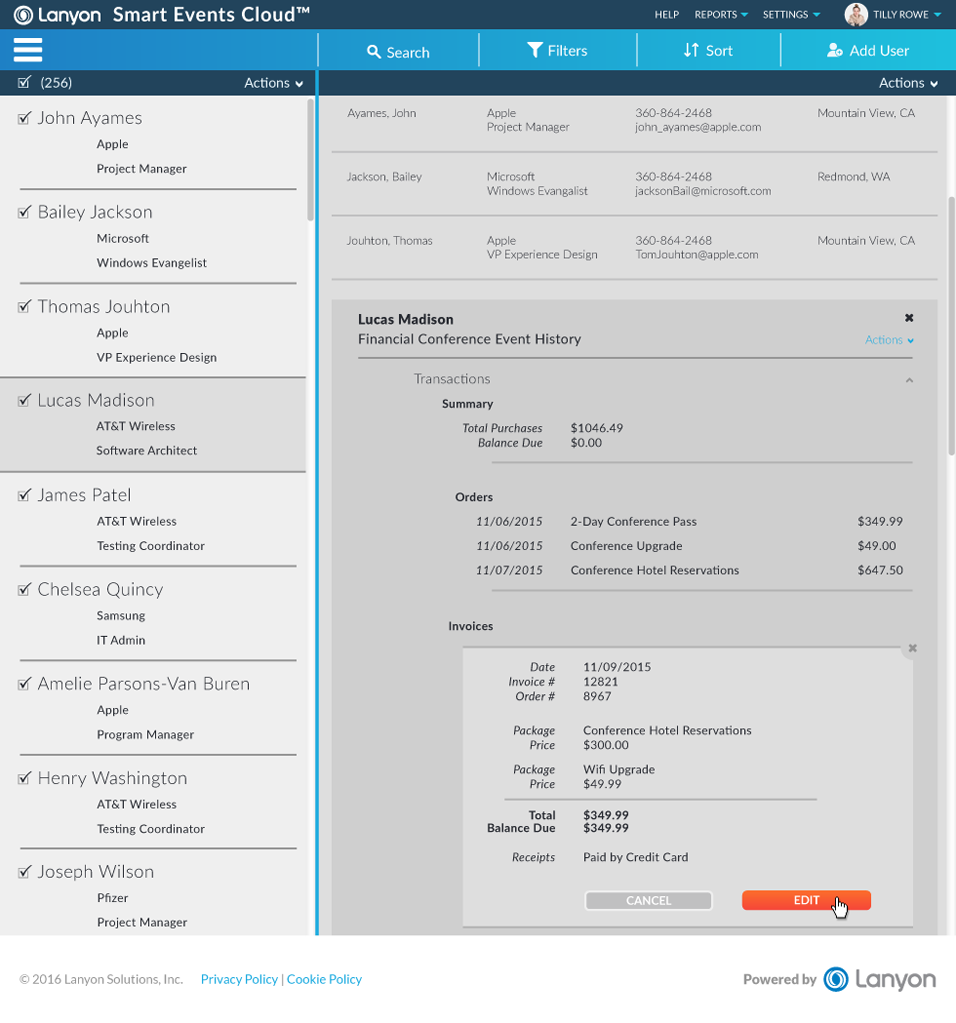Click Windows Evangelist title under Bailey Jackson

pos(151,263)
